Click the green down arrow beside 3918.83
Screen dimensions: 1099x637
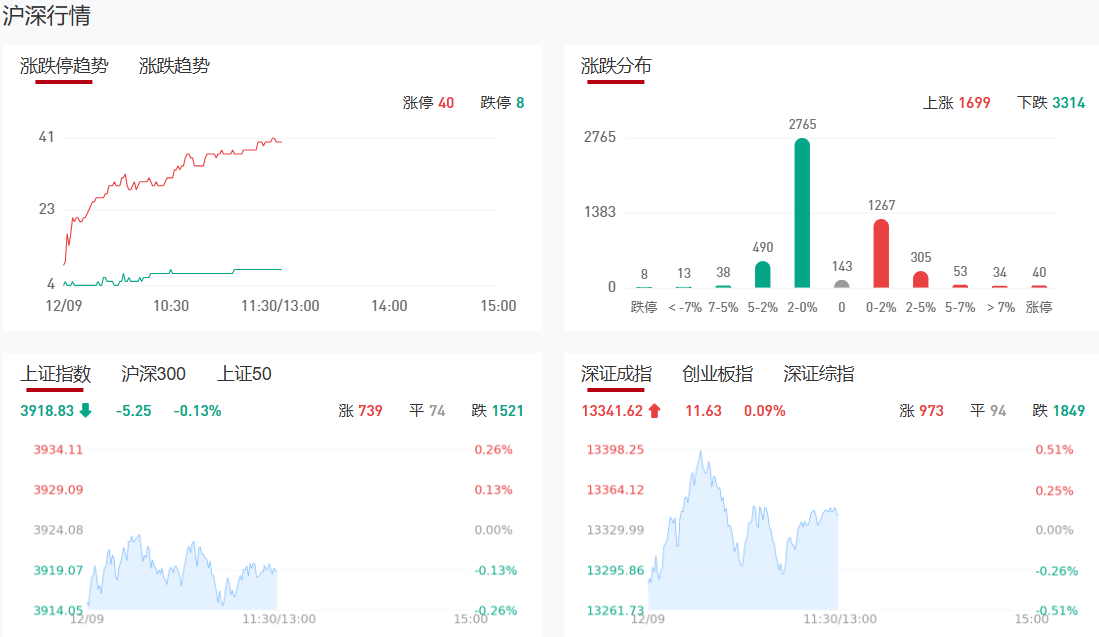click(x=86, y=410)
